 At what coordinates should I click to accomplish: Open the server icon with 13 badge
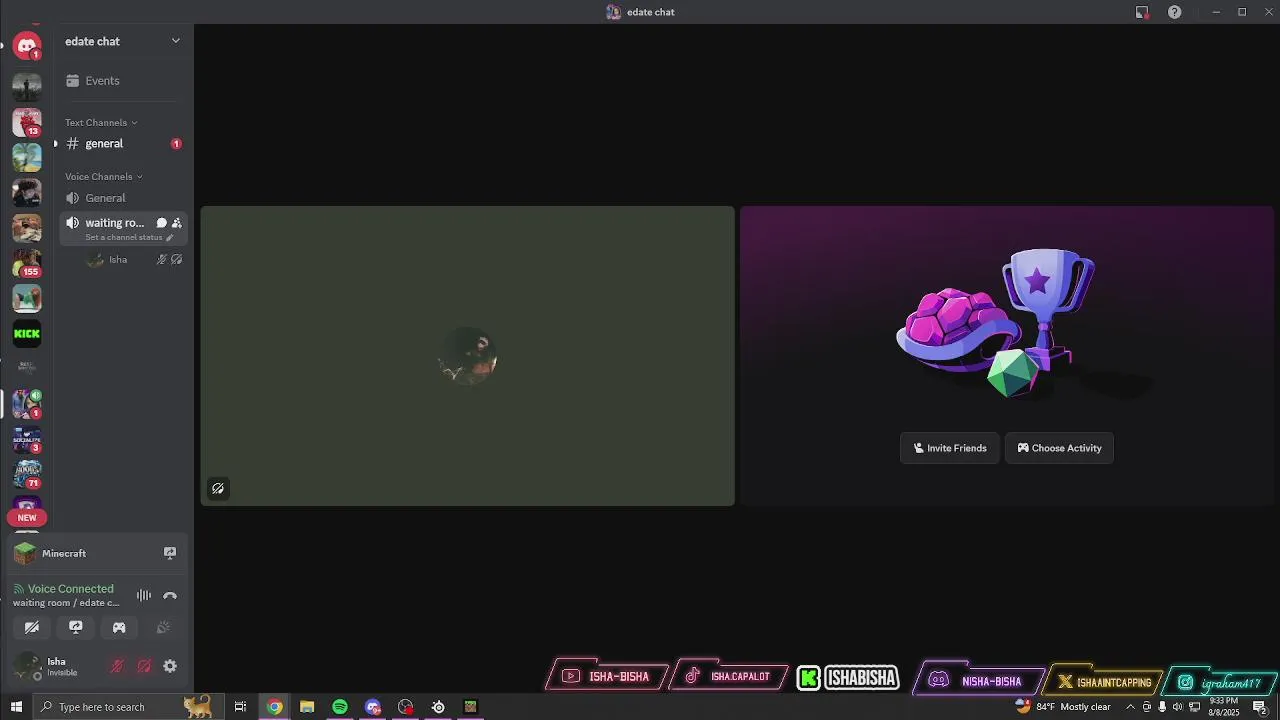coord(27,122)
